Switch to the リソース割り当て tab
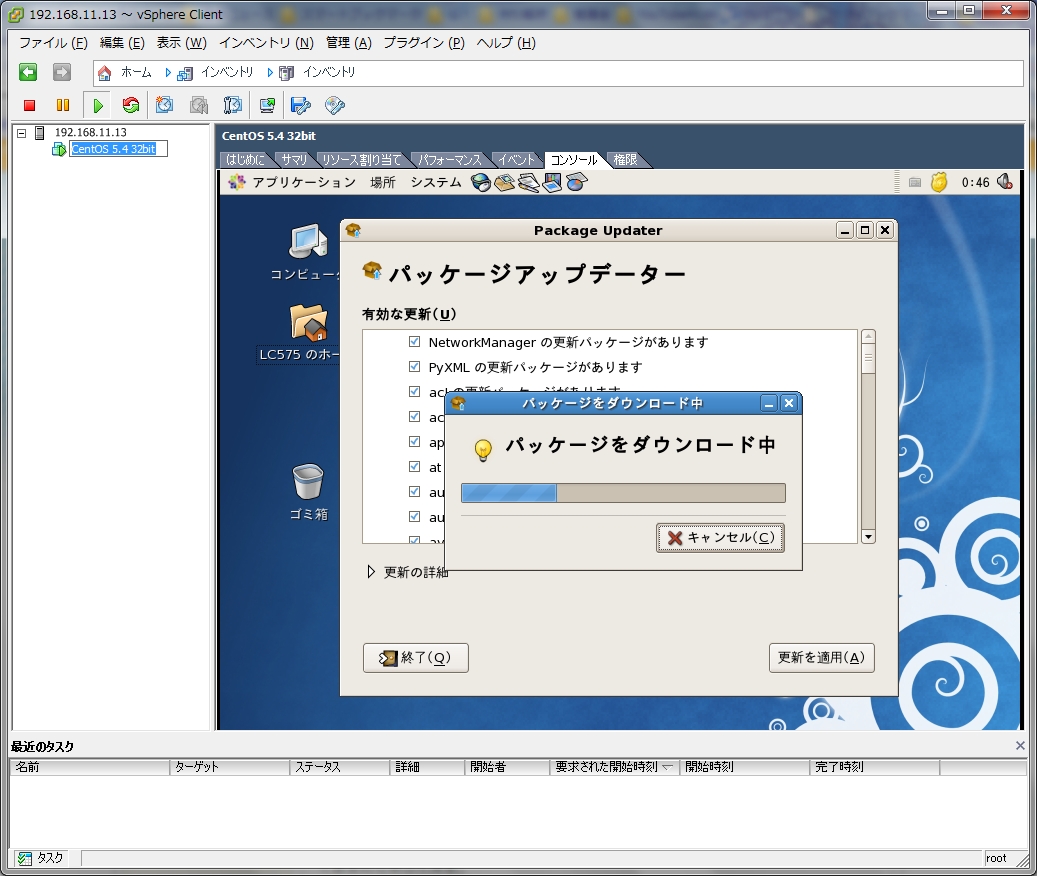The width and height of the screenshot is (1037, 876). 361,159
